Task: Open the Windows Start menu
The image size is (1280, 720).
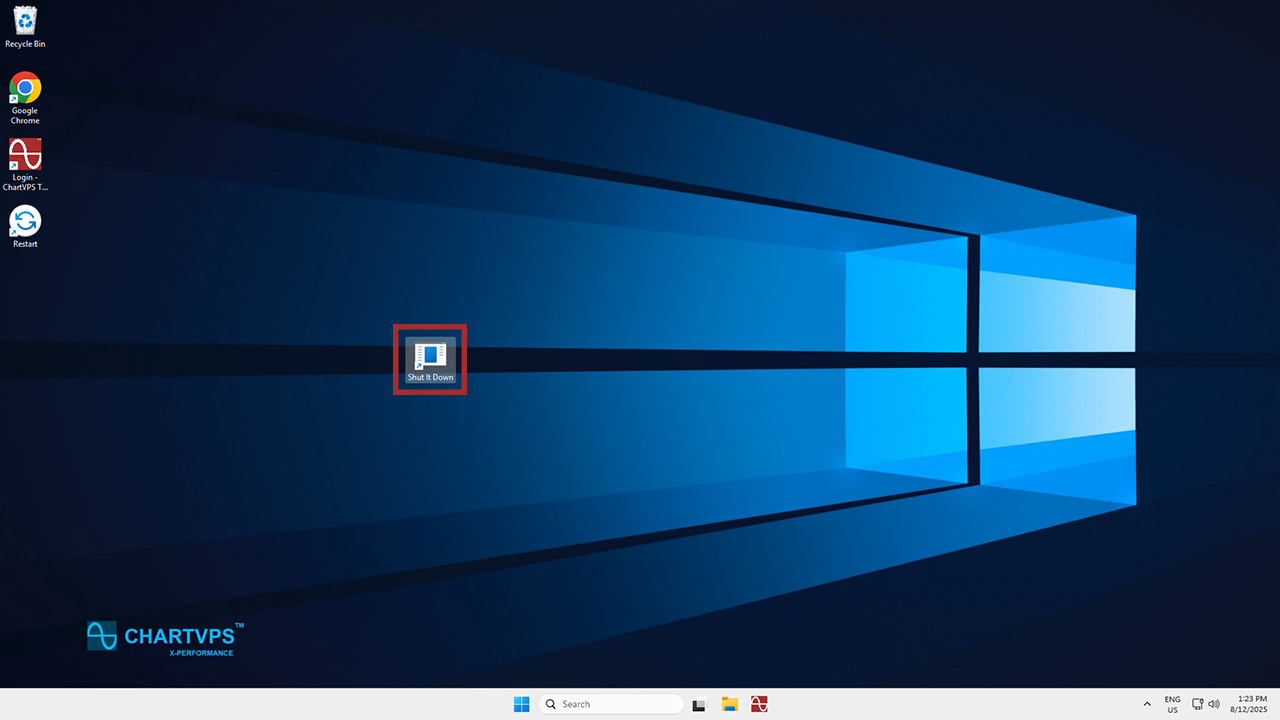Action: pyautogui.click(x=521, y=704)
